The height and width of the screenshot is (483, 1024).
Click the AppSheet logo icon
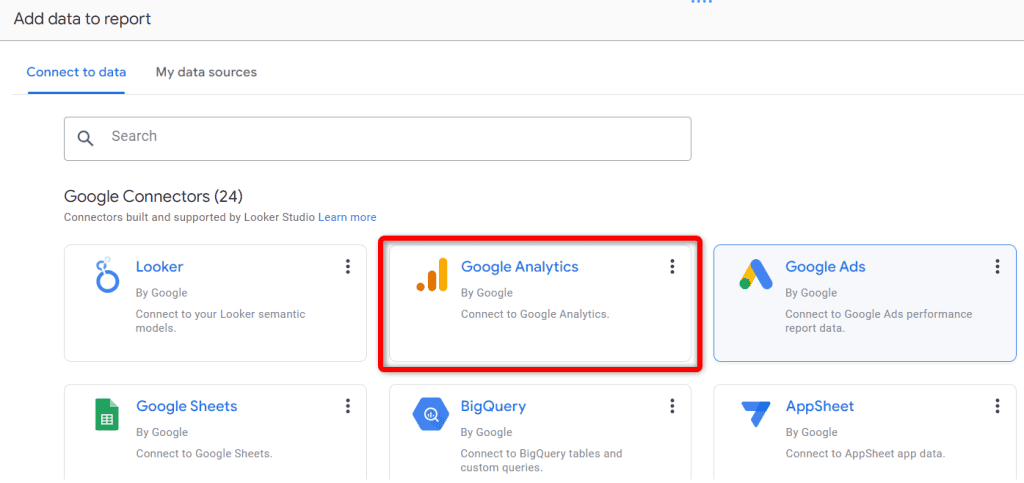coord(756,414)
